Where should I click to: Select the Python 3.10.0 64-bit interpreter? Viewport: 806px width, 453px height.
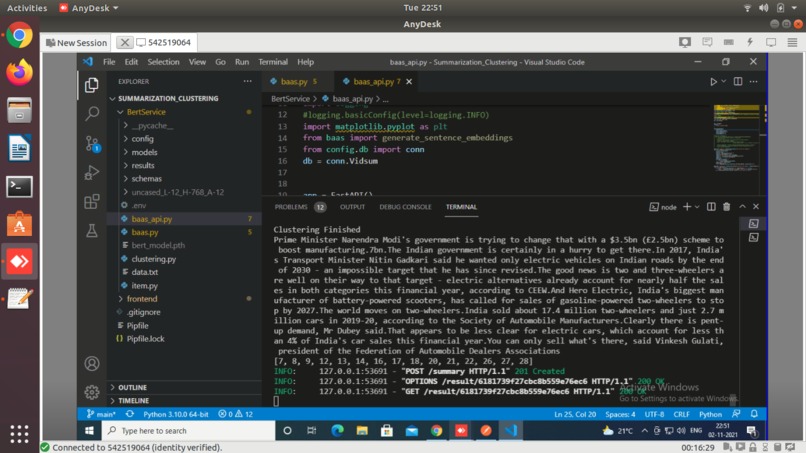click(176, 414)
